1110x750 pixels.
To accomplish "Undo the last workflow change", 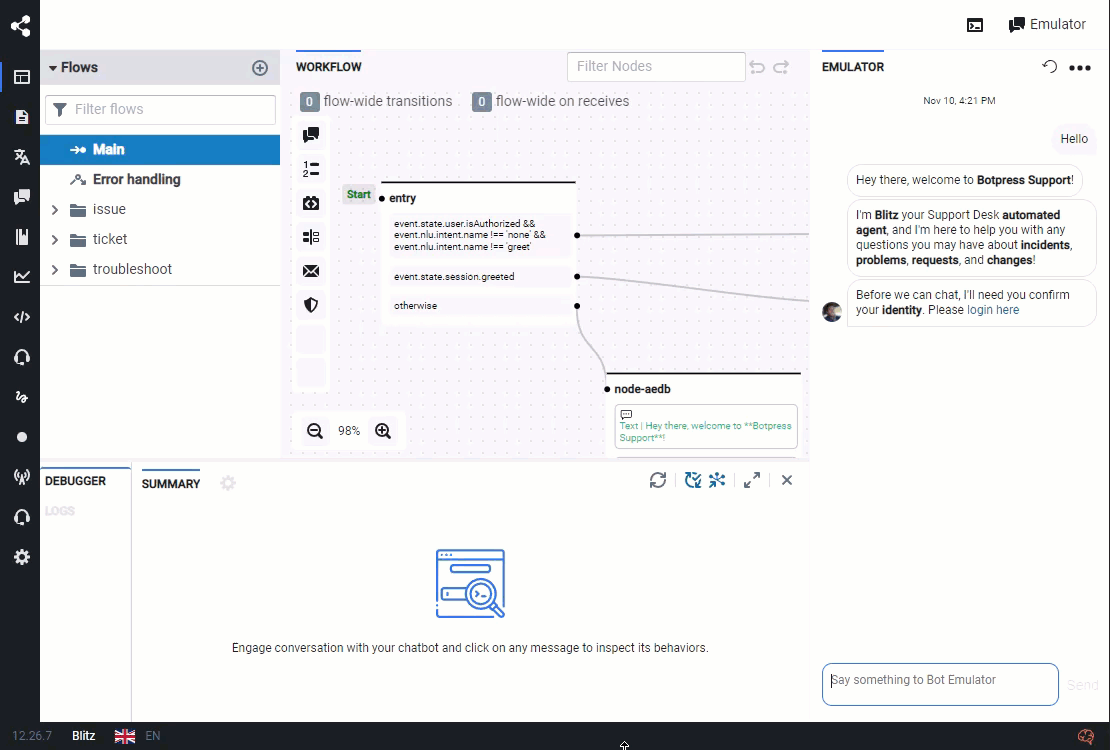I will [757, 66].
